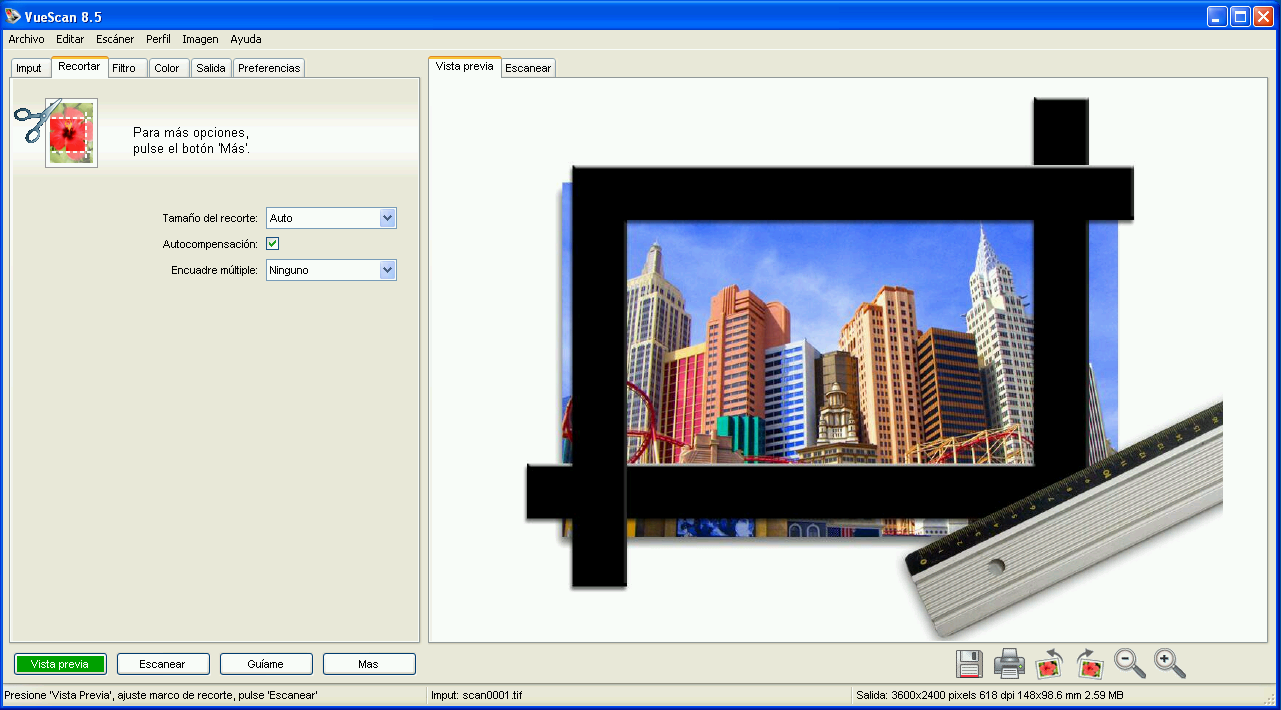Click the 'Para más opciones' hint text
The height and width of the screenshot is (710, 1281).
[192, 140]
